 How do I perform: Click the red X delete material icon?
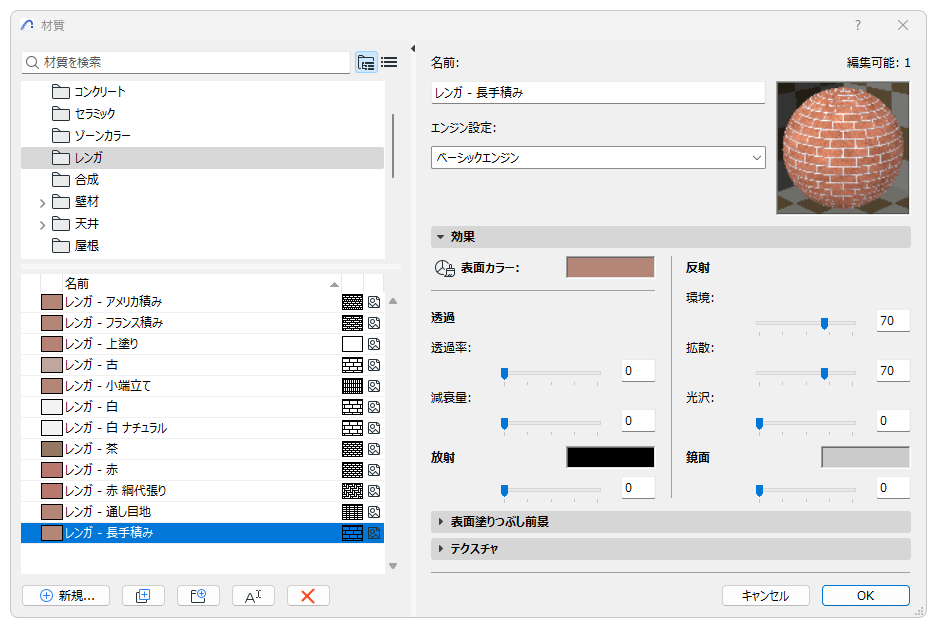(308, 595)
